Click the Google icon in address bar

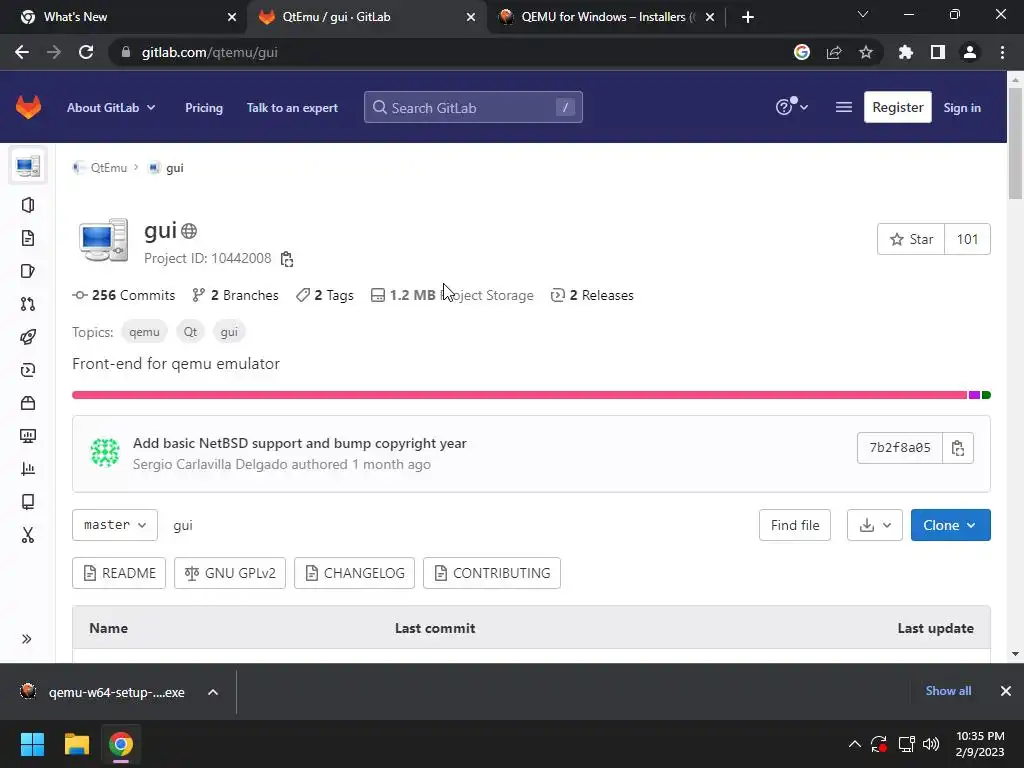pos(802,52)
